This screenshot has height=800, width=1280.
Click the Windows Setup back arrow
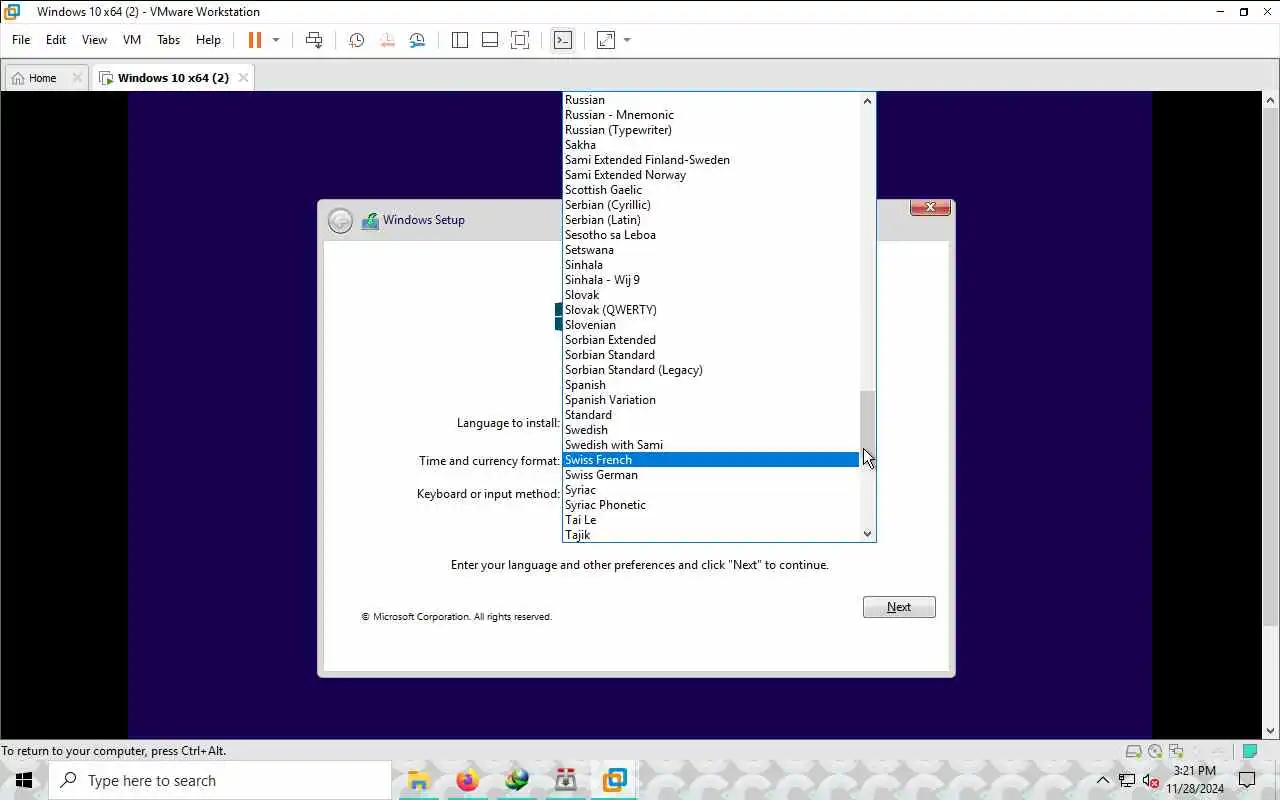coord(340,220)
